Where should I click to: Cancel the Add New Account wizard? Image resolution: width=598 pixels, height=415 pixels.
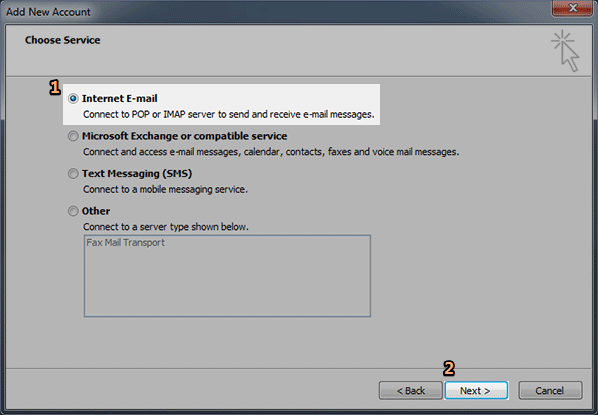550,391
